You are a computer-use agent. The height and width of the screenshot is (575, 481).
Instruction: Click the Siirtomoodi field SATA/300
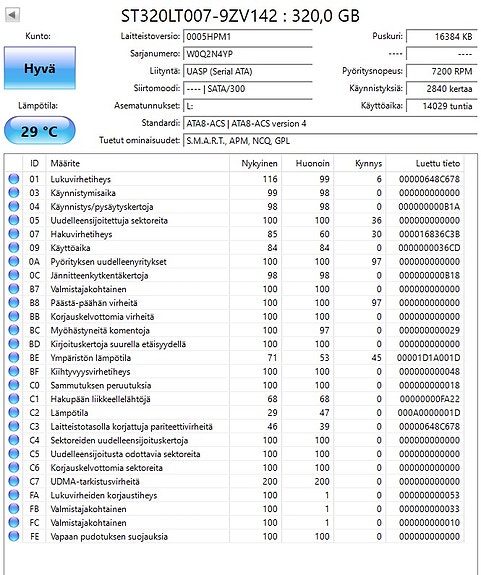point(247,88)
